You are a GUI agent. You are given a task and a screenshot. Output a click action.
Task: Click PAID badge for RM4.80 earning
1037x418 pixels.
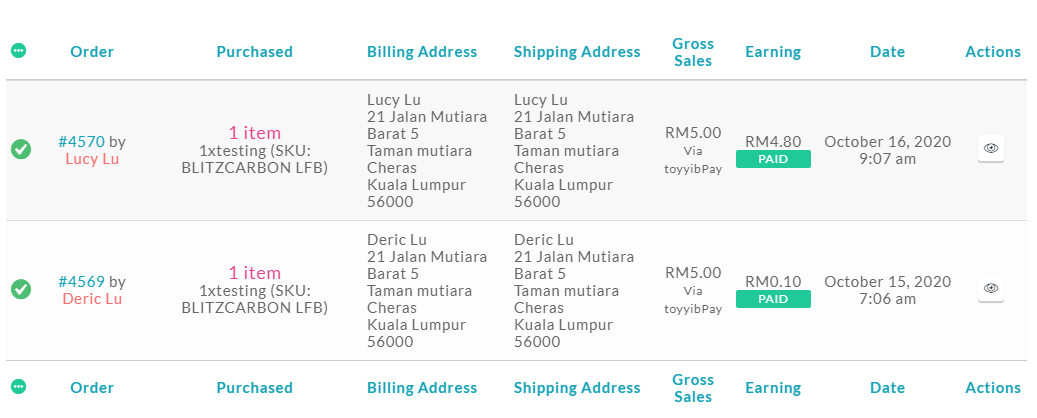773,159
